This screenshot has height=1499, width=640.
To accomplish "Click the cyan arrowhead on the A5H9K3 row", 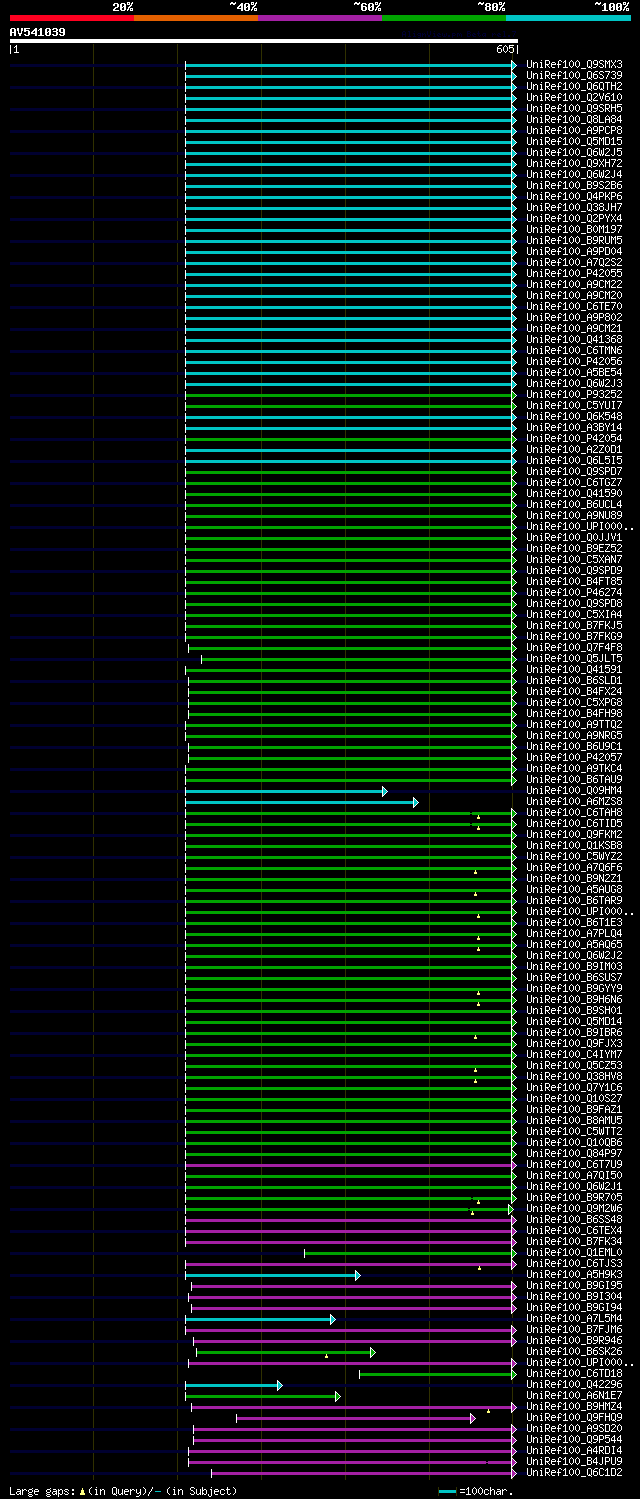I will pos(357,1275).
